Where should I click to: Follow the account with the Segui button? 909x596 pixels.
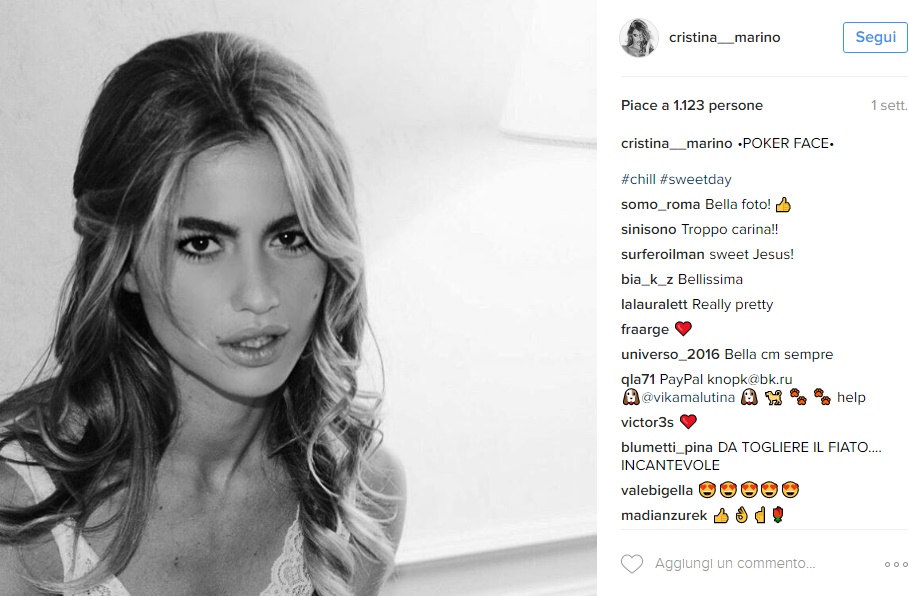tap(875, 37)
